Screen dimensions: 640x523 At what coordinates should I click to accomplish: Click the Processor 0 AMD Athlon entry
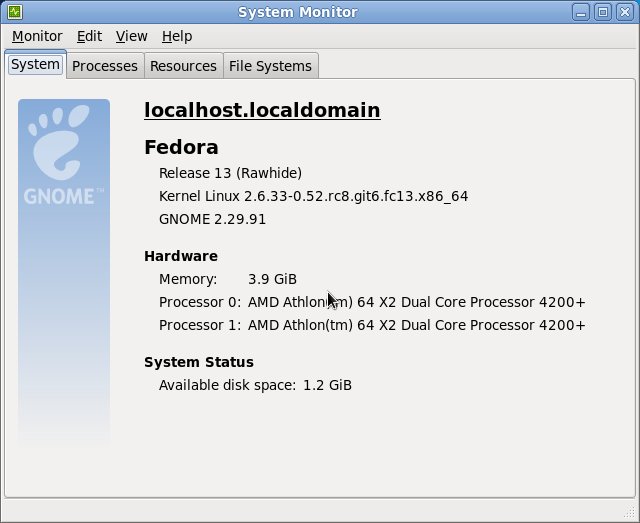[416, 302]
